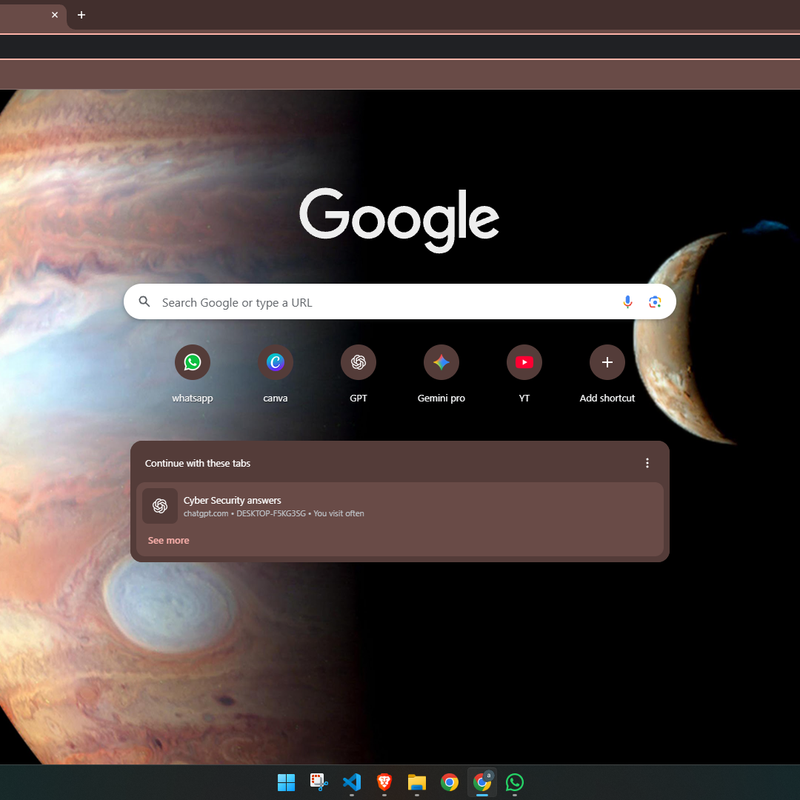Click the Add shortcut plus button
This screenshot has height=800, width=800.
tap(607, 362)
